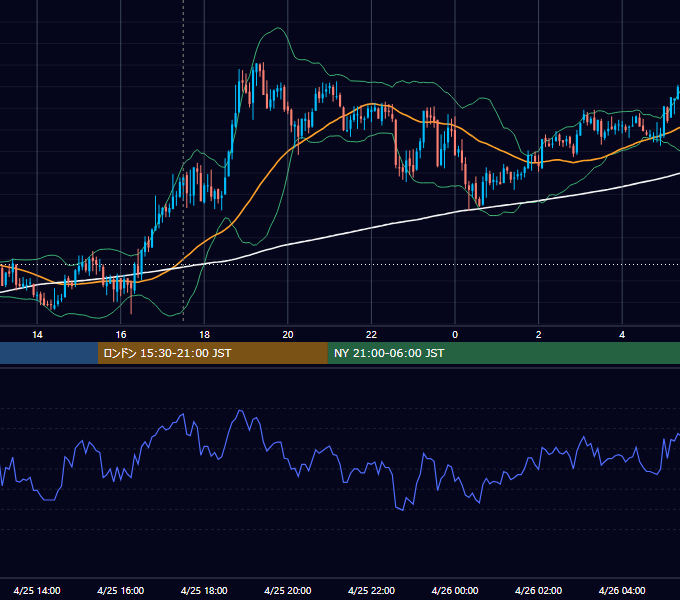Click the 4/26 02:00 date label

(x=538, y=590)
